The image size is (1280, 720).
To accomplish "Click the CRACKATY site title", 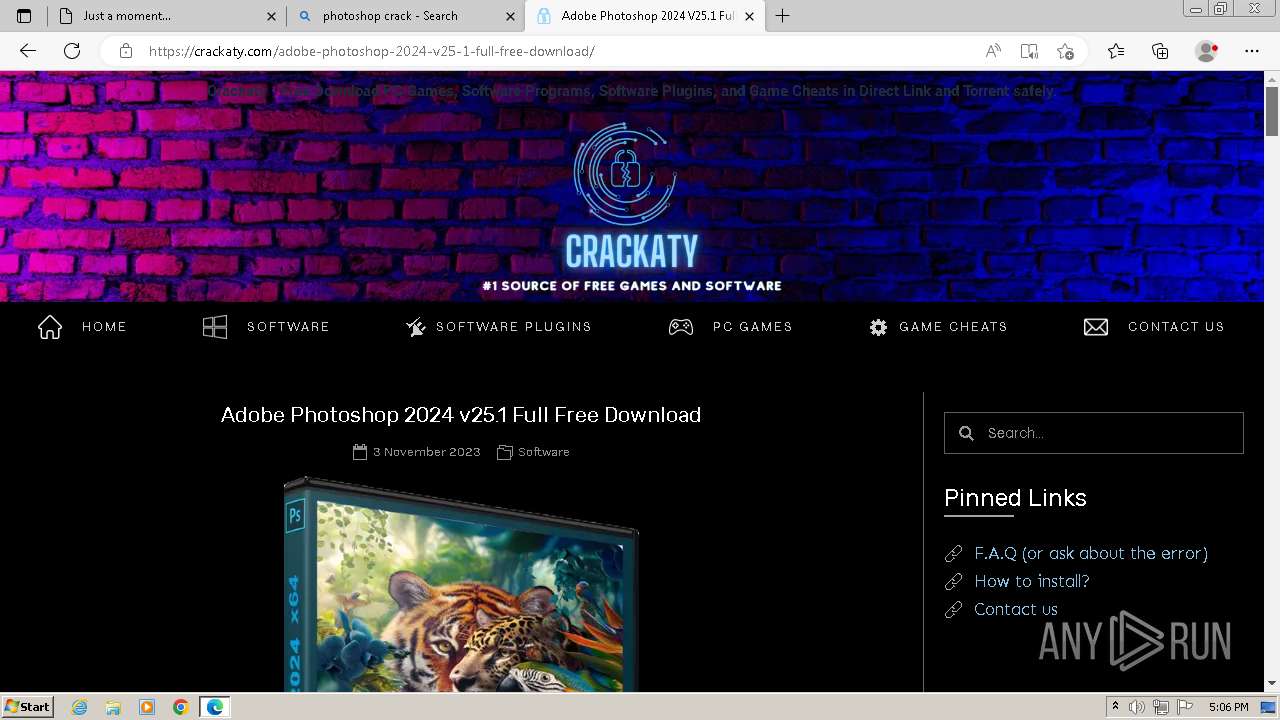I will click(x=632, y=252).
